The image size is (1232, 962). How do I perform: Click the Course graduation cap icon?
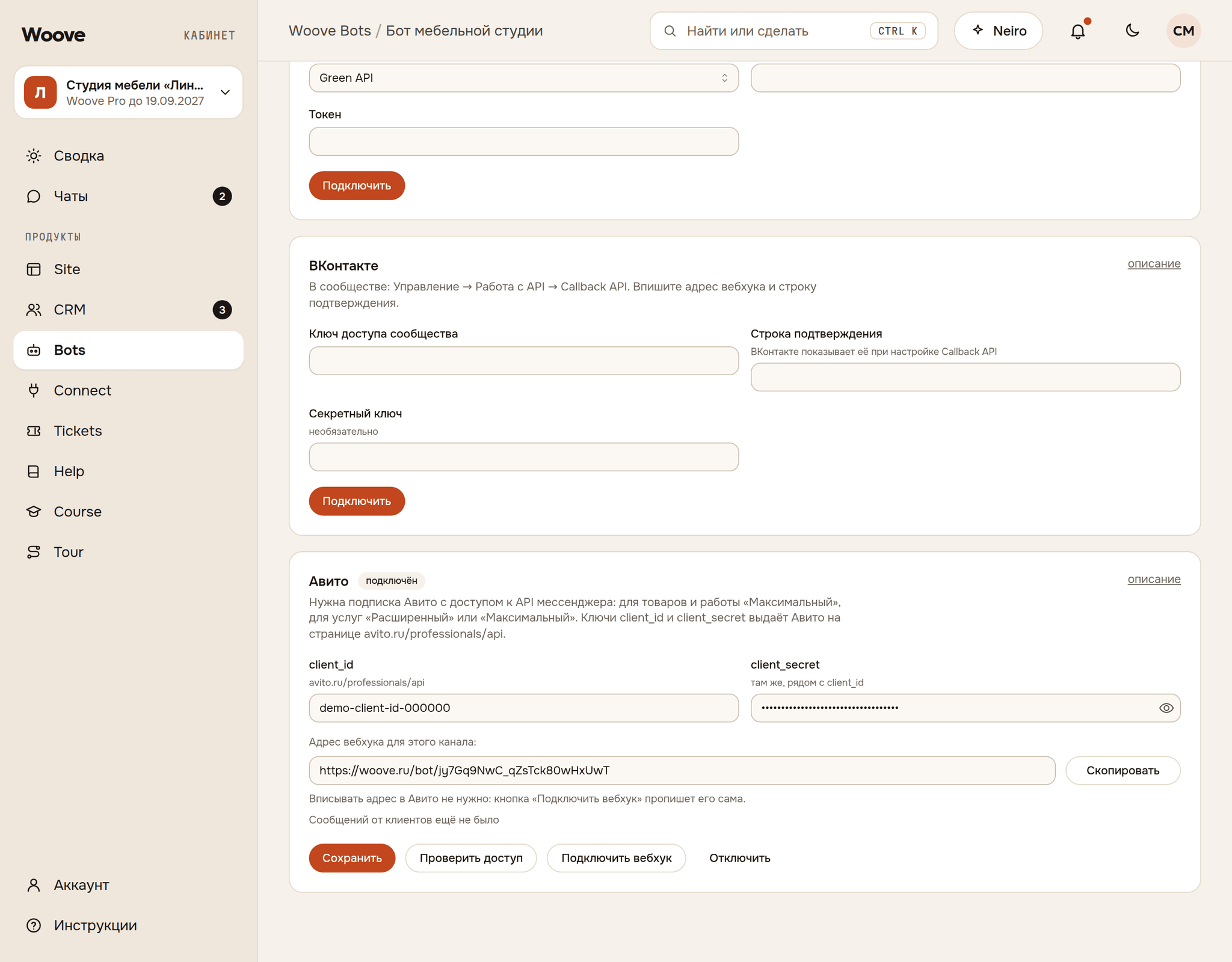[x=34, y=511]
